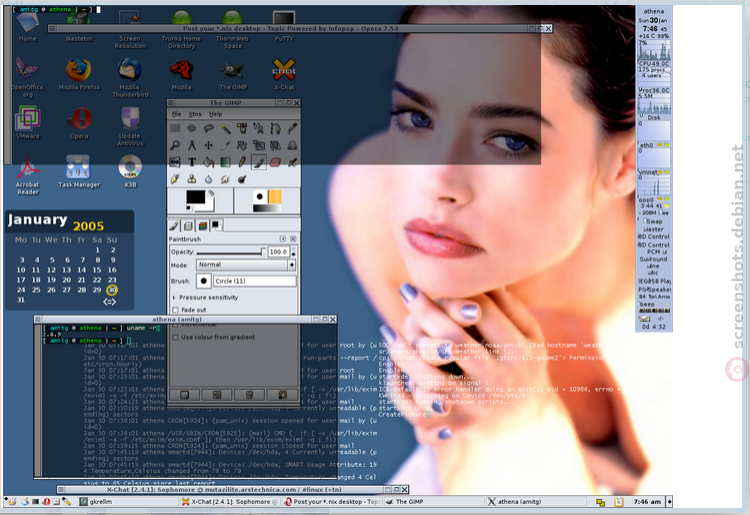Open the Help menu in GIMP
Image resolution: width=750 pixels, height=515 pixels.
[215, 114]
